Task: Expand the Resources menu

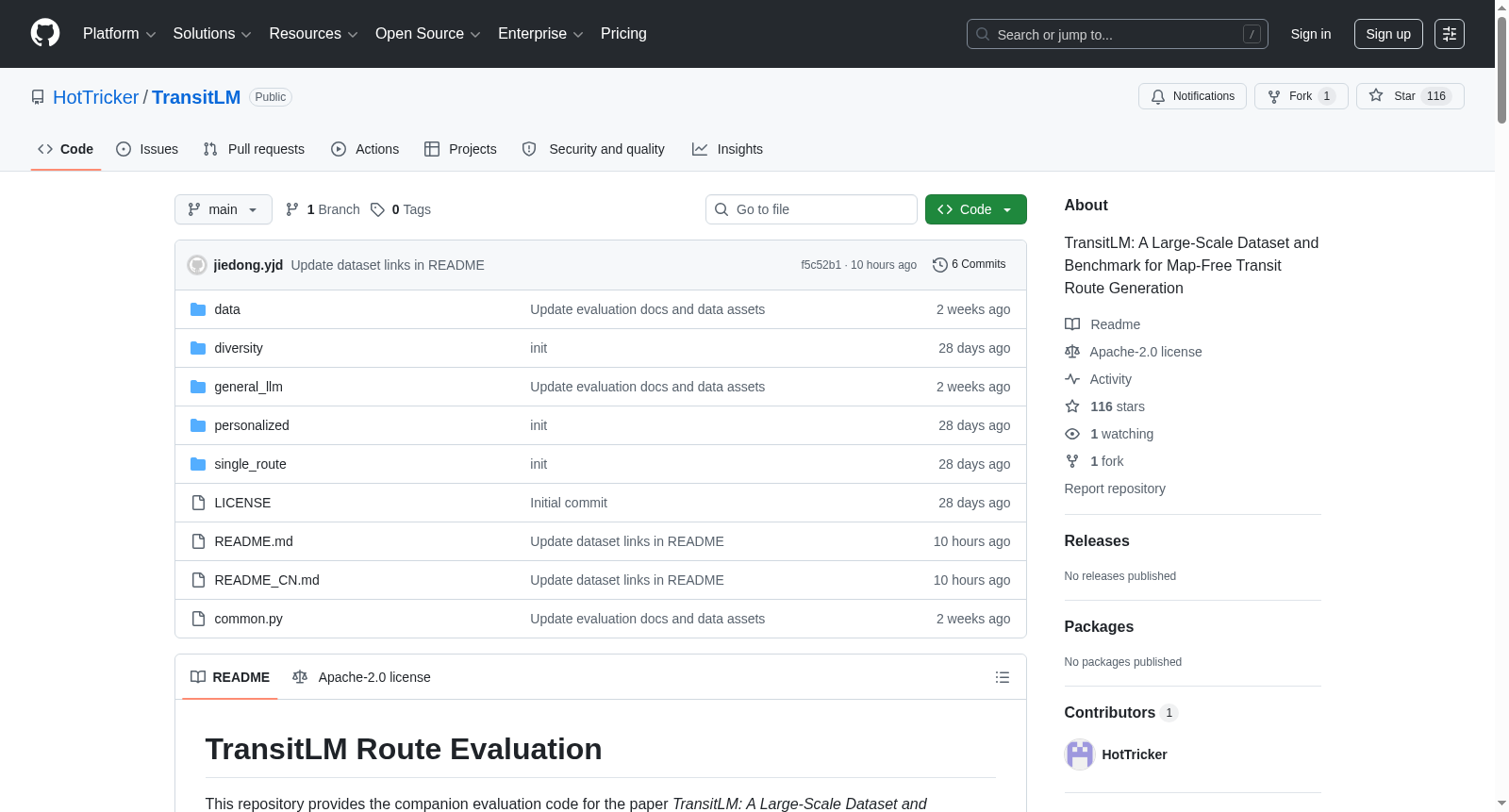Action: 313,34
